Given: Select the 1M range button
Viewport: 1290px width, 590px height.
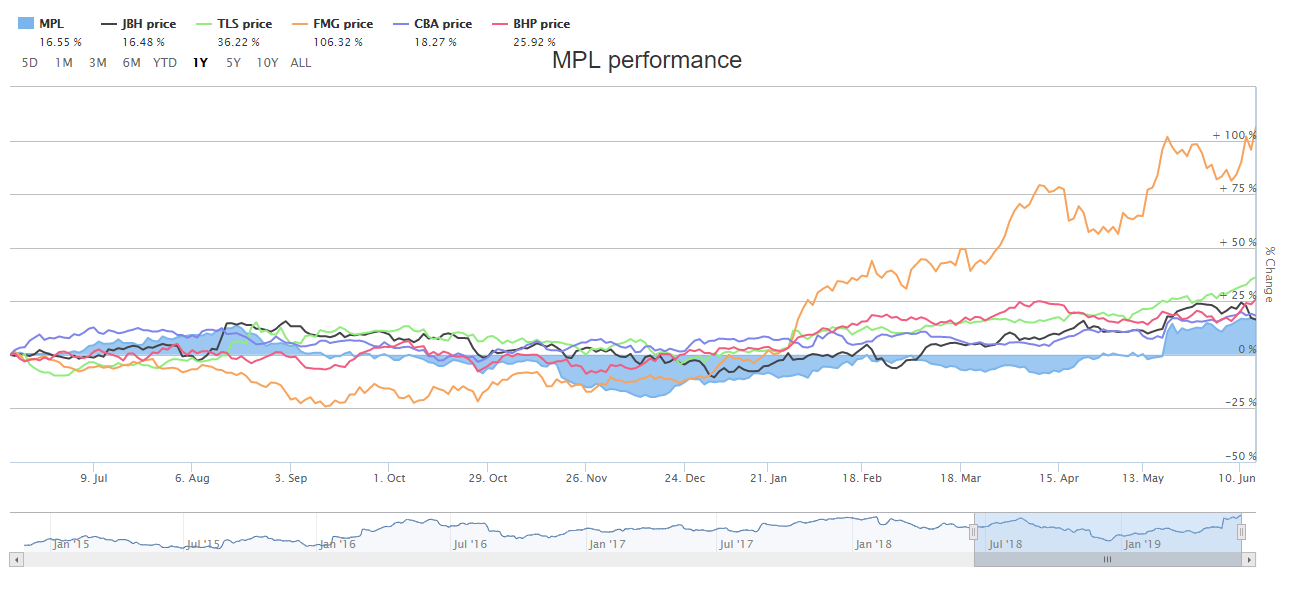Looking at the screenshot, I should tap(63, 63).
